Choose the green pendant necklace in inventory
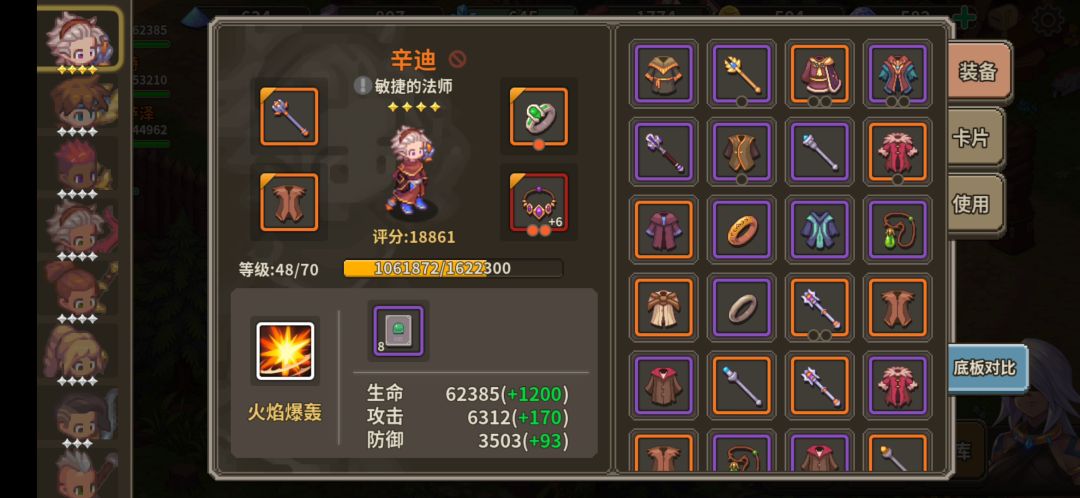The height and width of the screenshot is (498, 1080). (x=897, y=230)
